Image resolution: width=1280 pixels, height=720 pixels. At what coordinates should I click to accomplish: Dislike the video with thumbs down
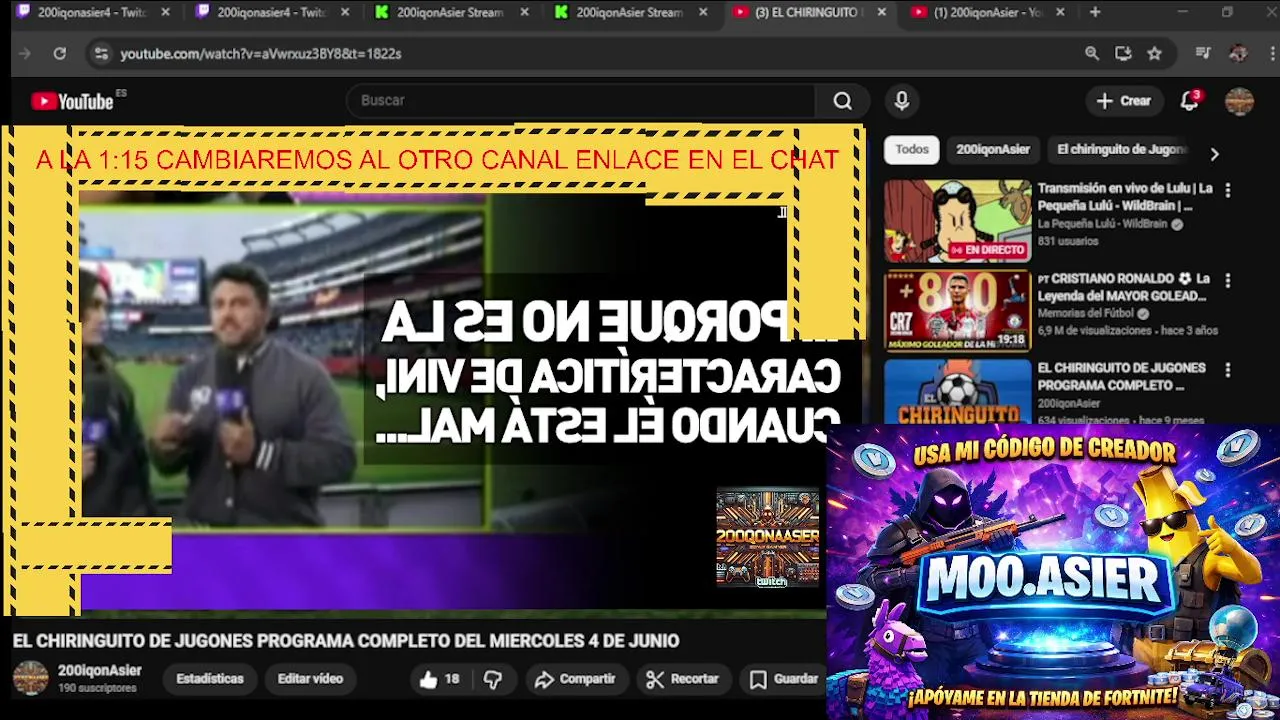(493, 679)
